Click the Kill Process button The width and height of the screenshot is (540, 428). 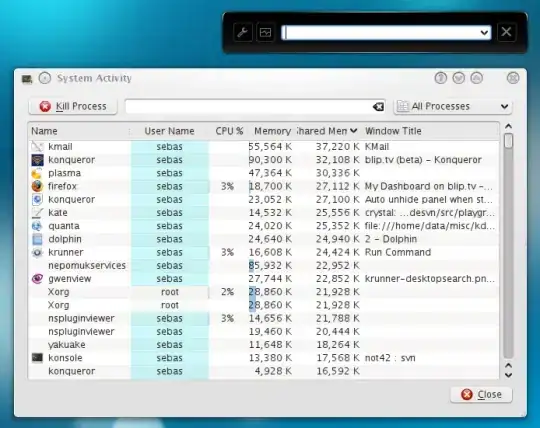[x=73, y=106]
